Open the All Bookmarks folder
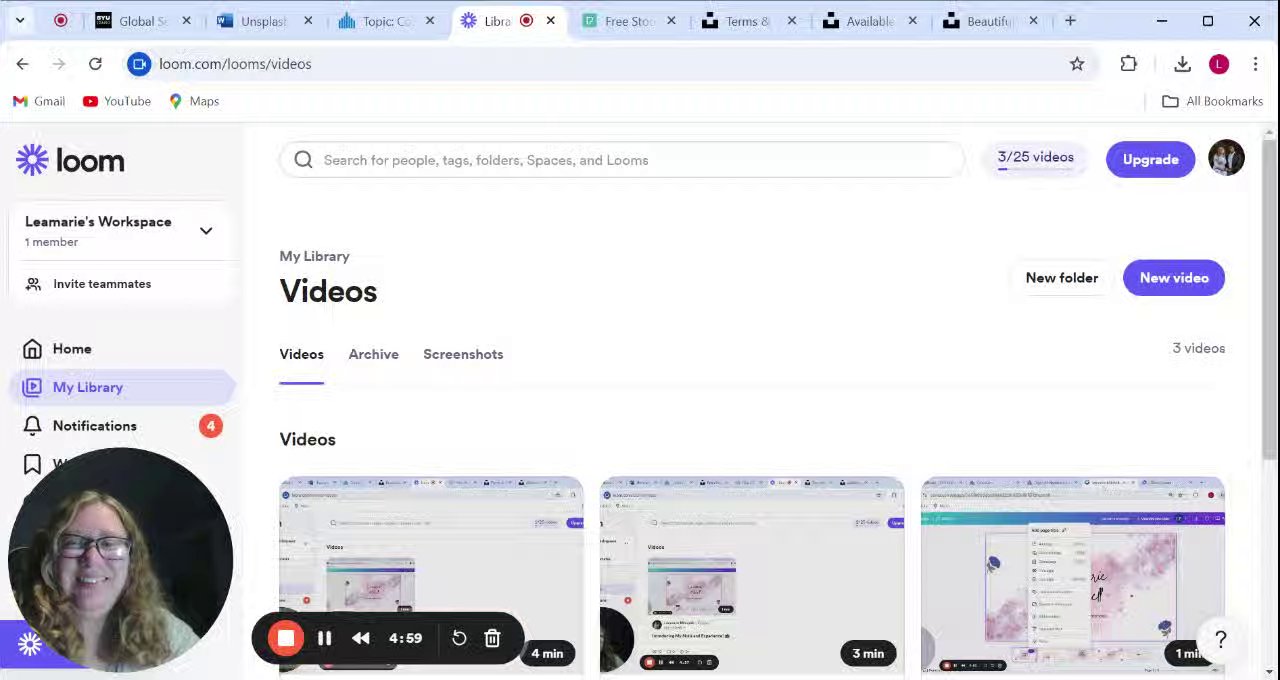The width and height of the screenshot is (1280, 680). (1212, 101)
